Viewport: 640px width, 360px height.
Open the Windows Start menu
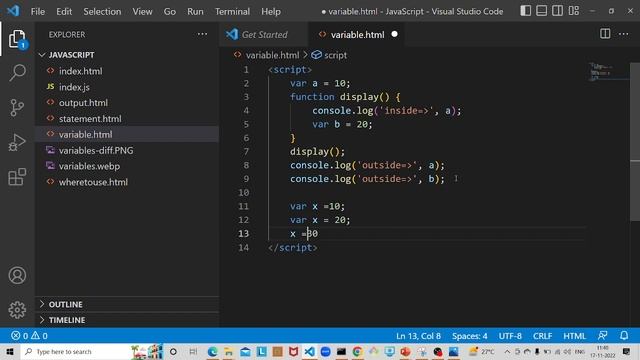[x=10, y=351]
